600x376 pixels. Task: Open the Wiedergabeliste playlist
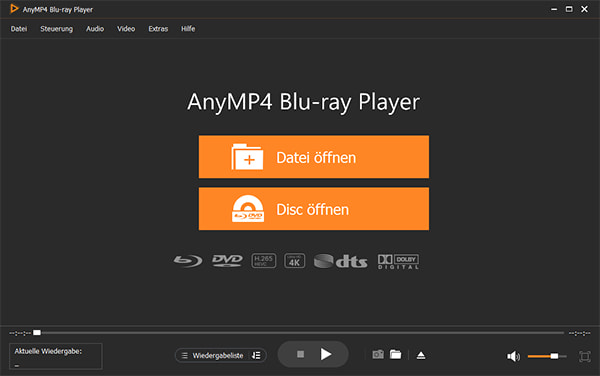tap(213, 355)
